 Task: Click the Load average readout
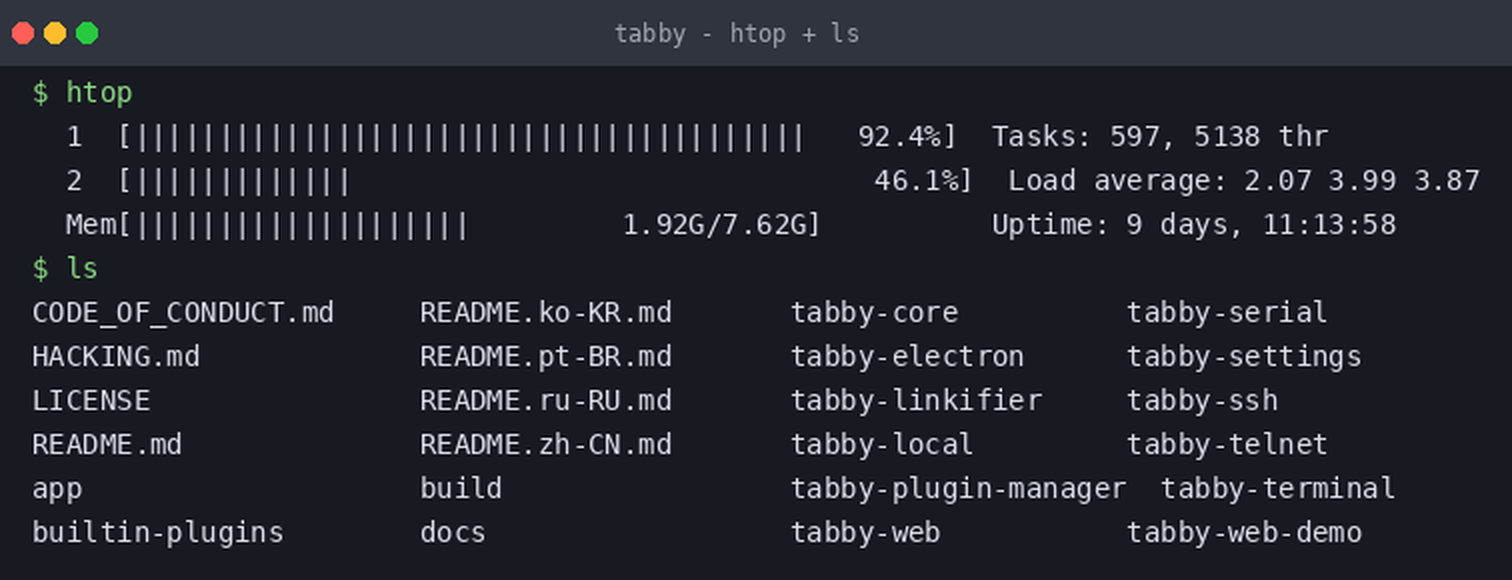(1244, 181)
